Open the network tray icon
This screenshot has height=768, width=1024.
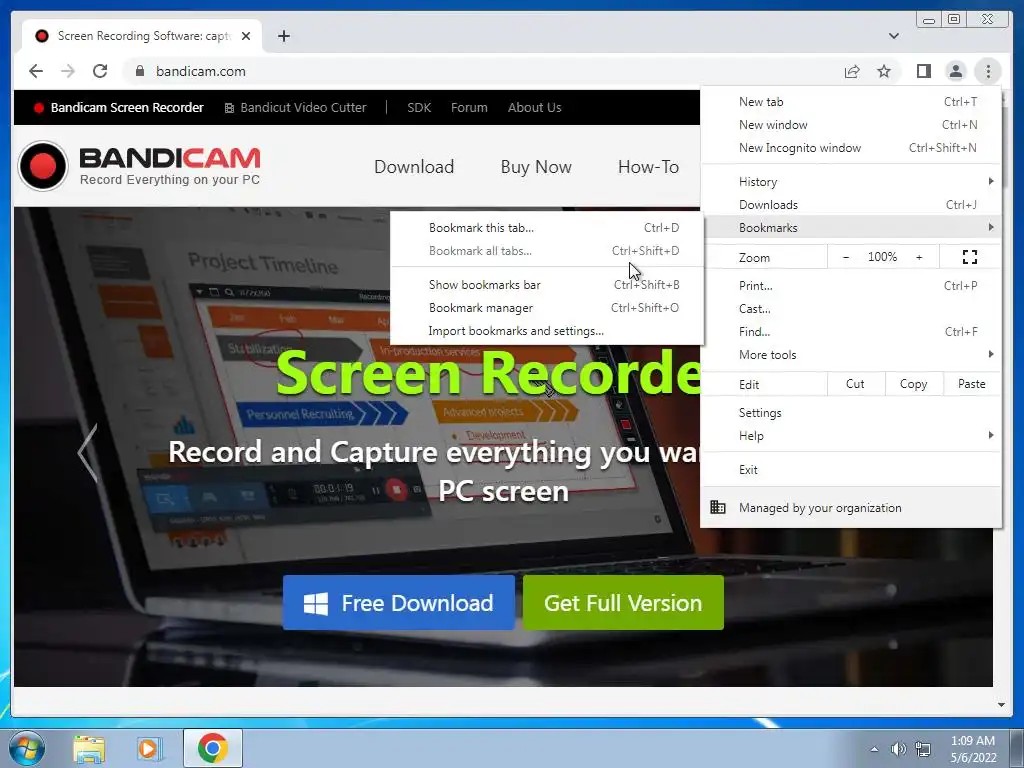click(x=923, y=749)
